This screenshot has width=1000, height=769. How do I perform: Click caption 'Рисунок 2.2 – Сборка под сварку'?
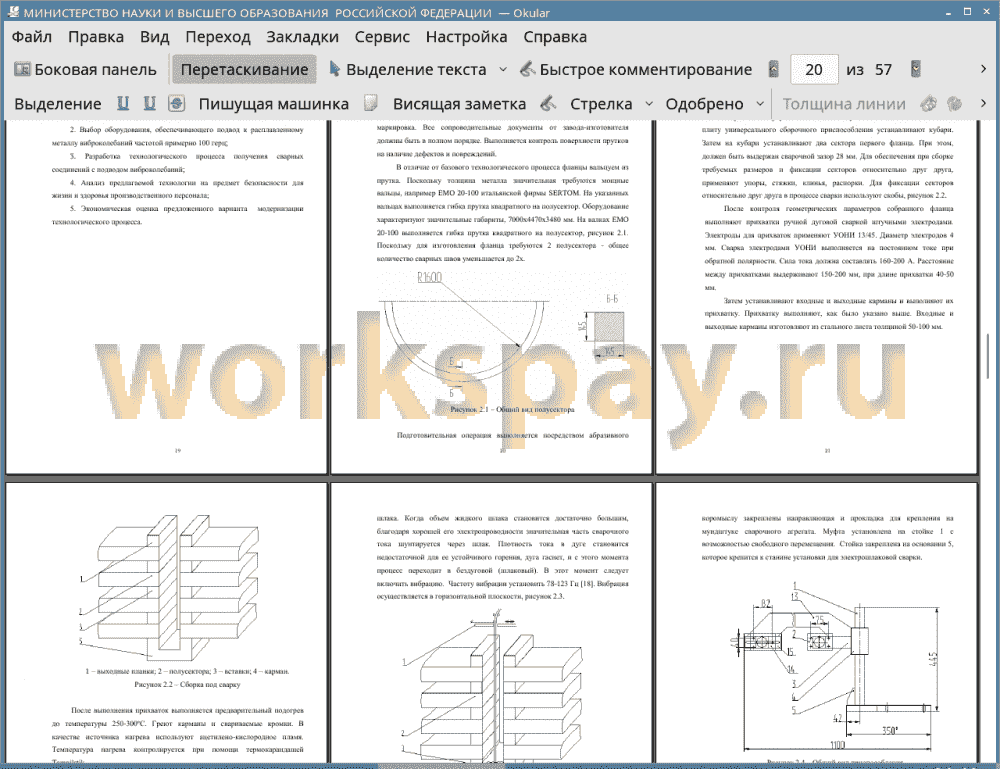tap(188, 684)
